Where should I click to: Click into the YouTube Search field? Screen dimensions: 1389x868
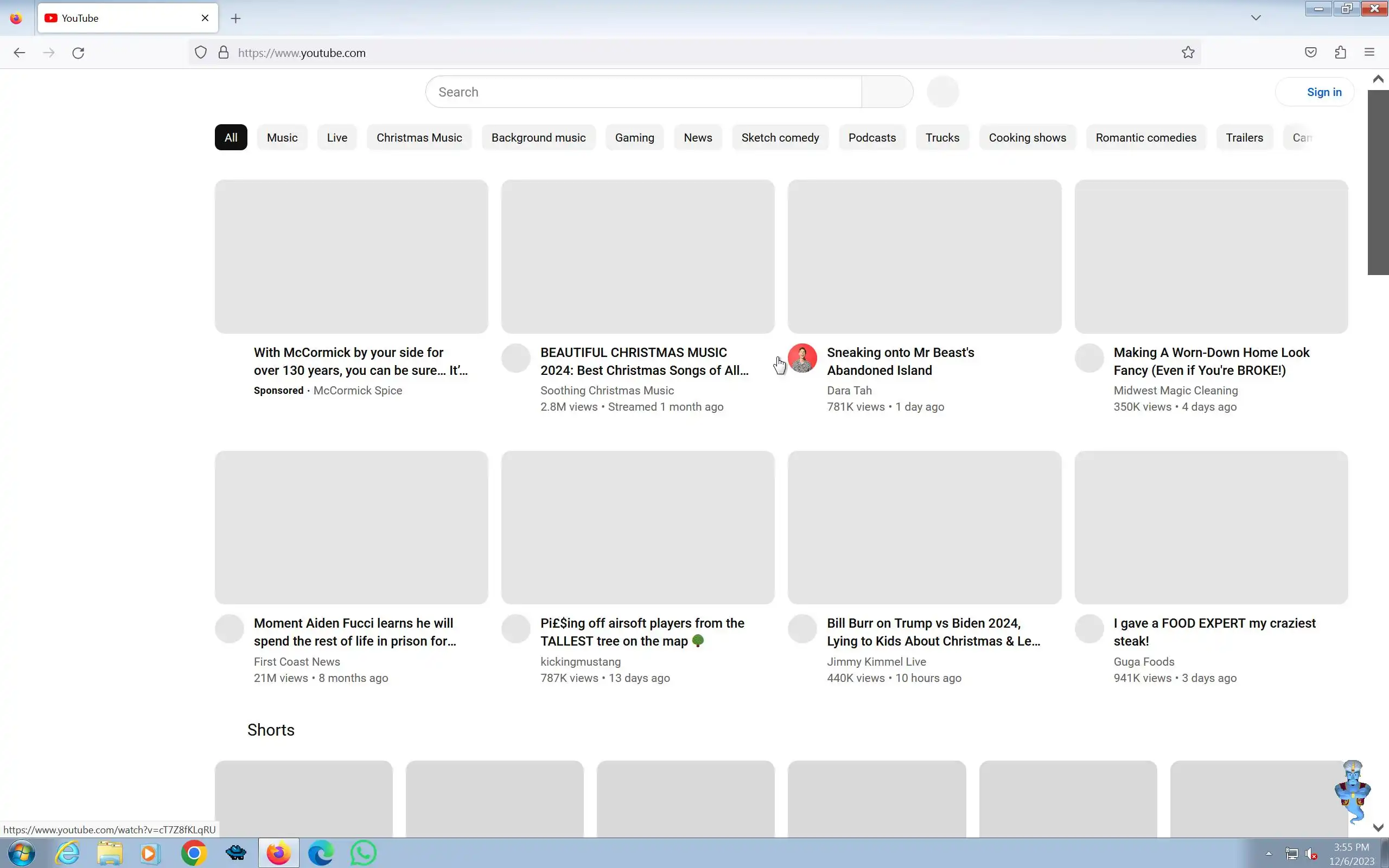tap(643, 92)
